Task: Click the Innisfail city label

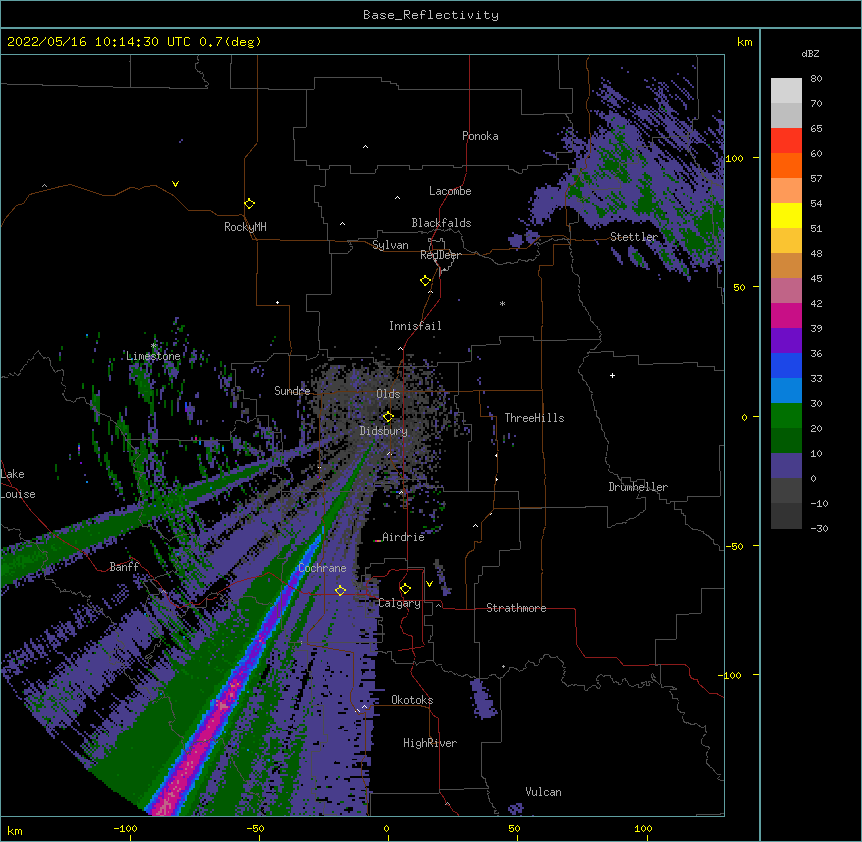Action: pos(415,326)
